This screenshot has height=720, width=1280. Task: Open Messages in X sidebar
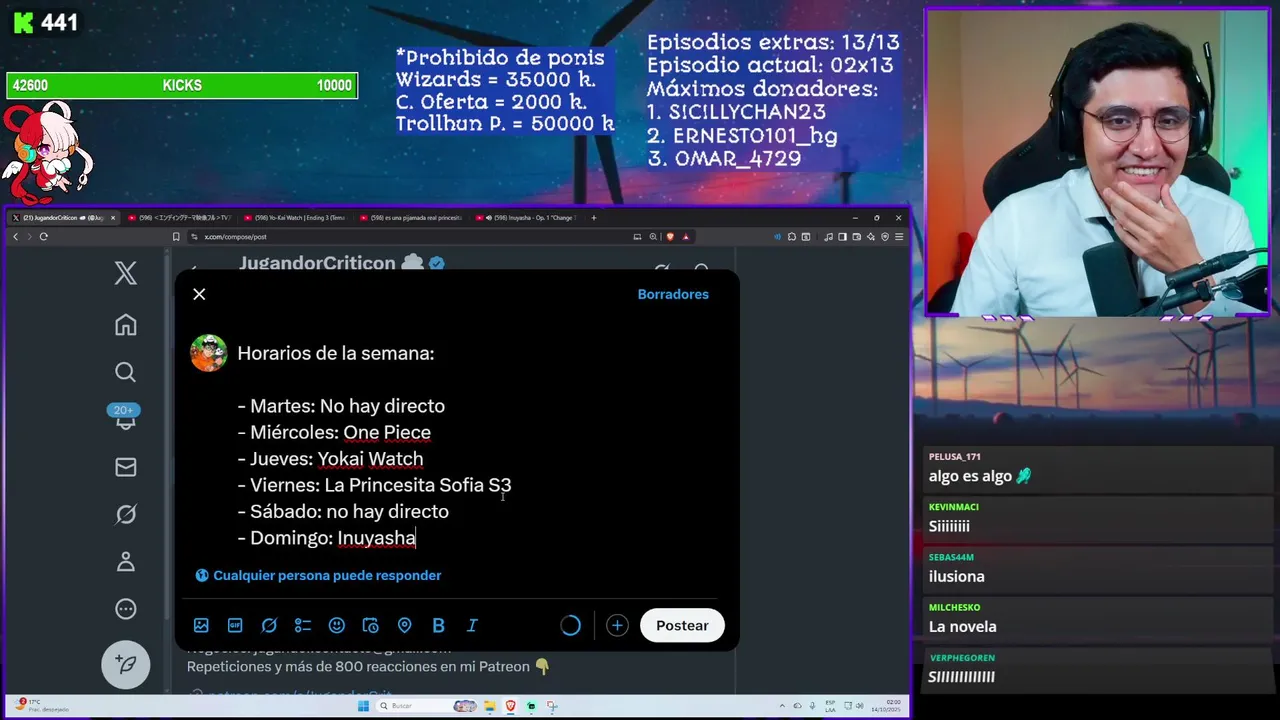(x=125, y=467)
